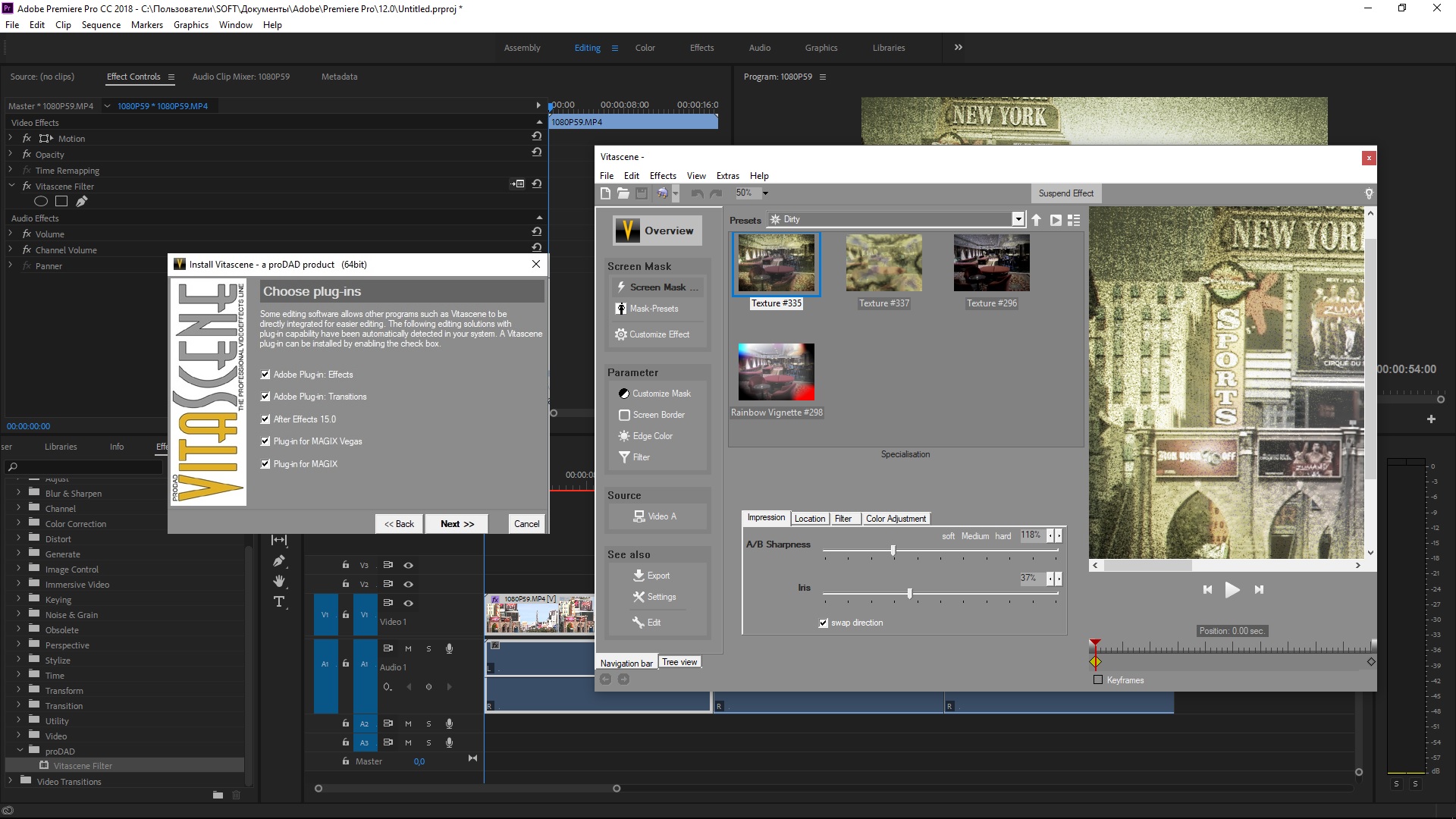Collapse the proDAD effects folder
Screen dimensions: 1456x819
(x=20, y=751)
